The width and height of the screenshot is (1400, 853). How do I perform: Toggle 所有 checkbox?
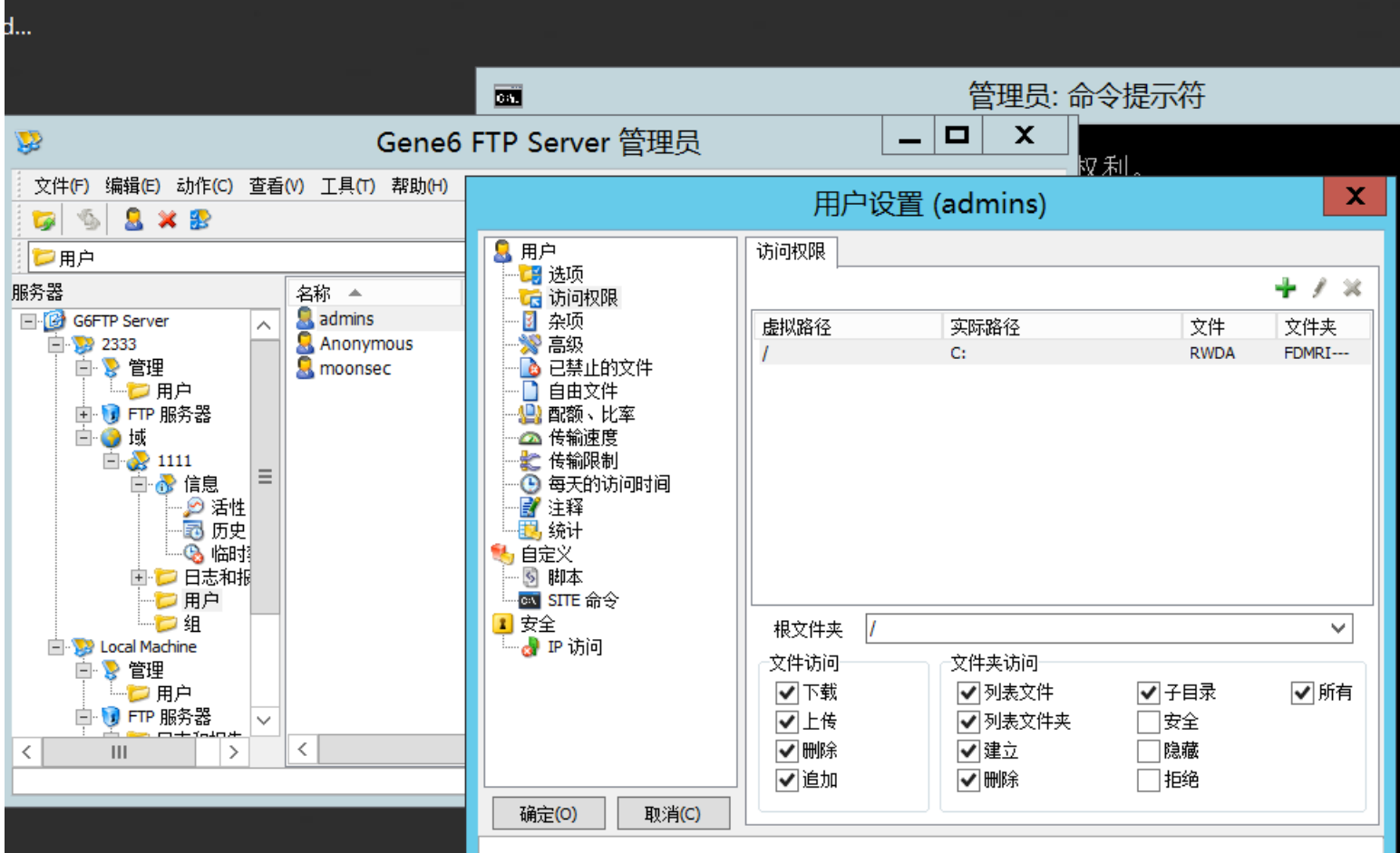[1303, 693]
